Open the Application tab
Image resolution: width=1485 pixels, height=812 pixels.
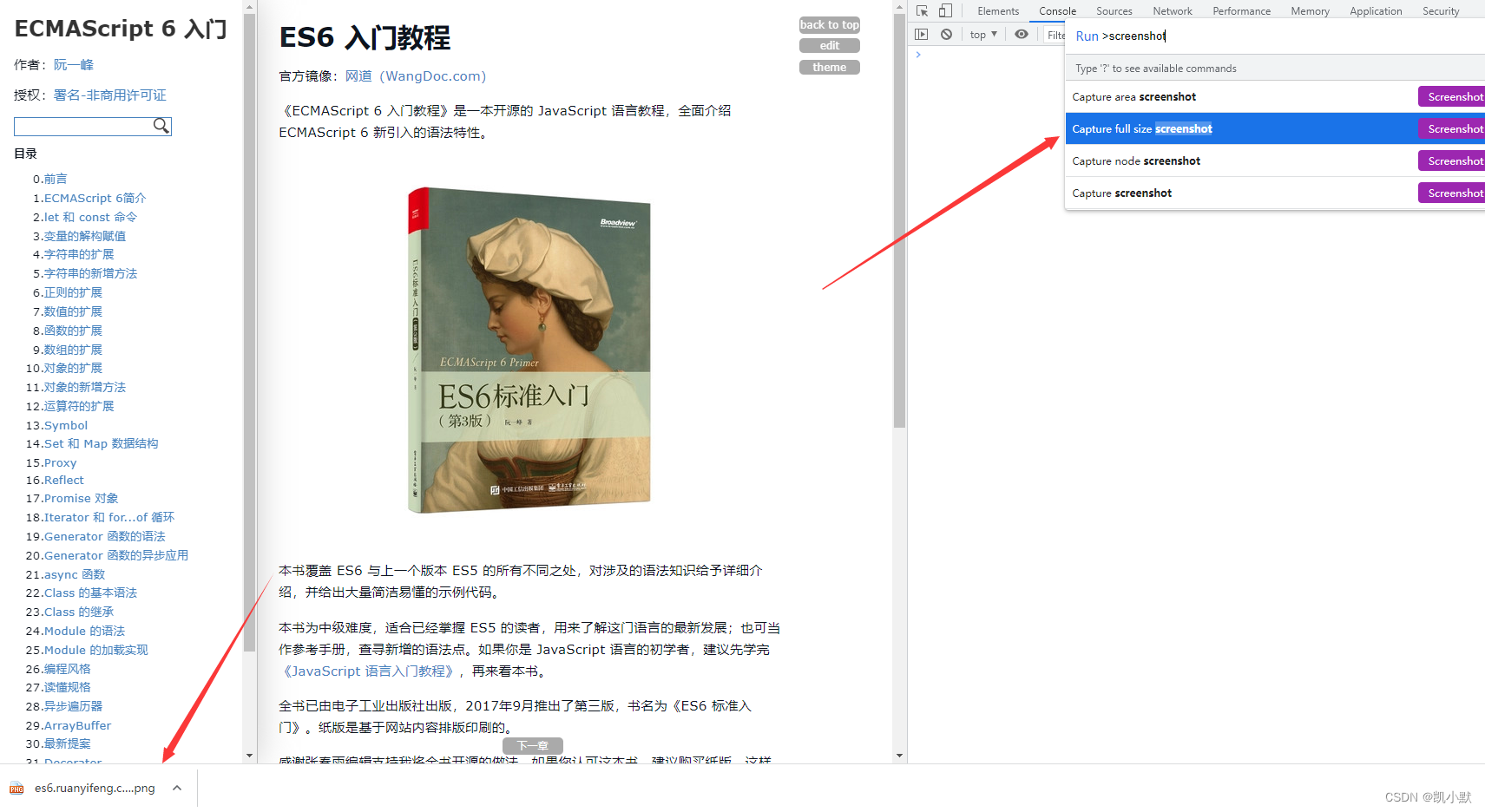click(1376, 11)
